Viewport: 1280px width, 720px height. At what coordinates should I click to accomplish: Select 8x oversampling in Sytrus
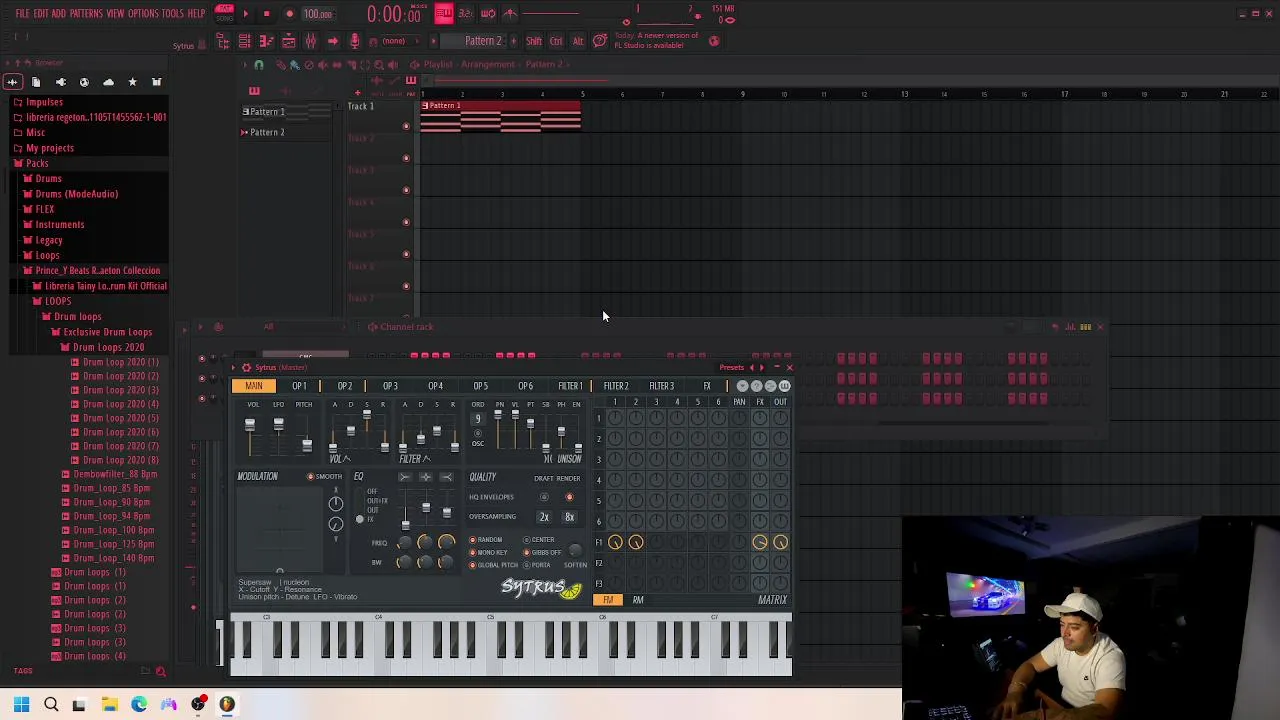pyautogui.click(x=569, y=517)
